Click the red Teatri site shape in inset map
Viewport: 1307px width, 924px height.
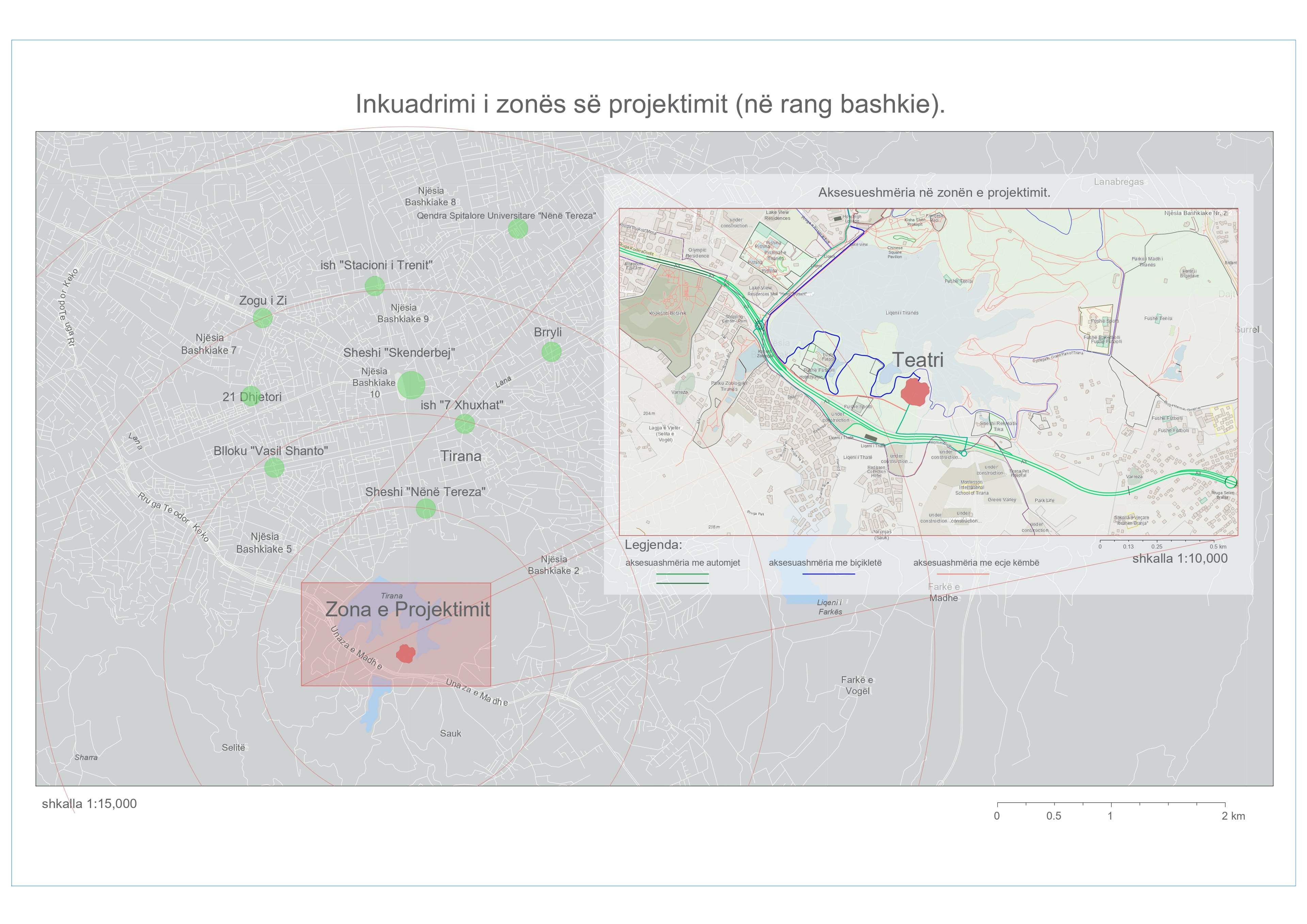coord(915,392)
